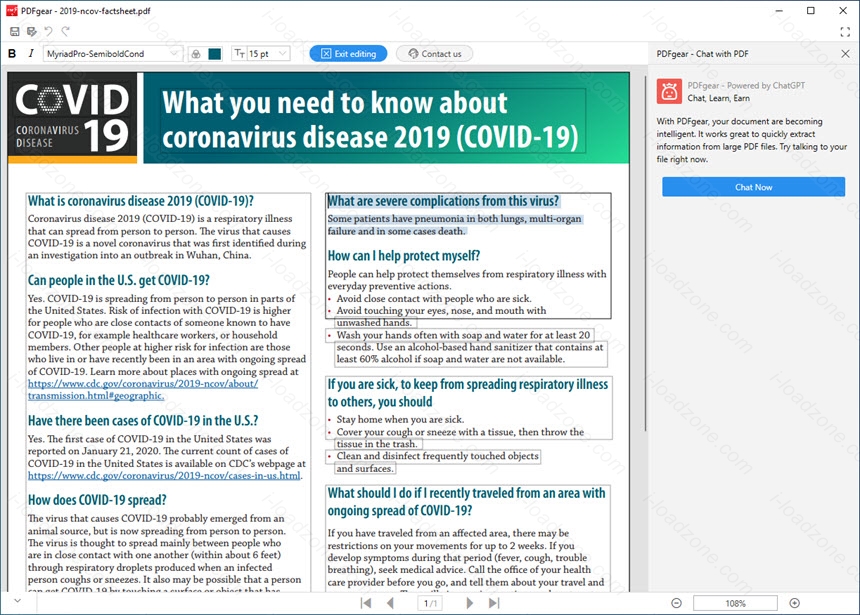Toggle italic formatting
860x615 pixels.
coord(31,53)
